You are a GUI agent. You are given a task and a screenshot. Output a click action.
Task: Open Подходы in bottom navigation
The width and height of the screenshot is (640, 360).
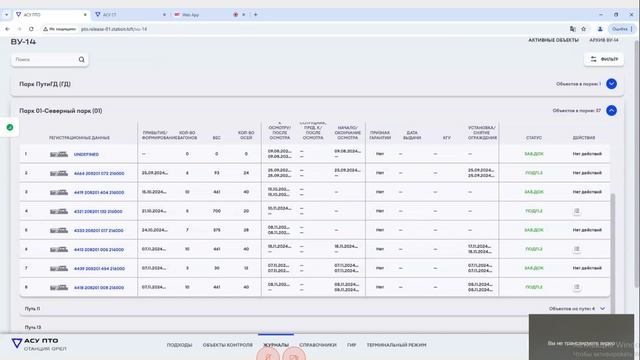[179, 345]
